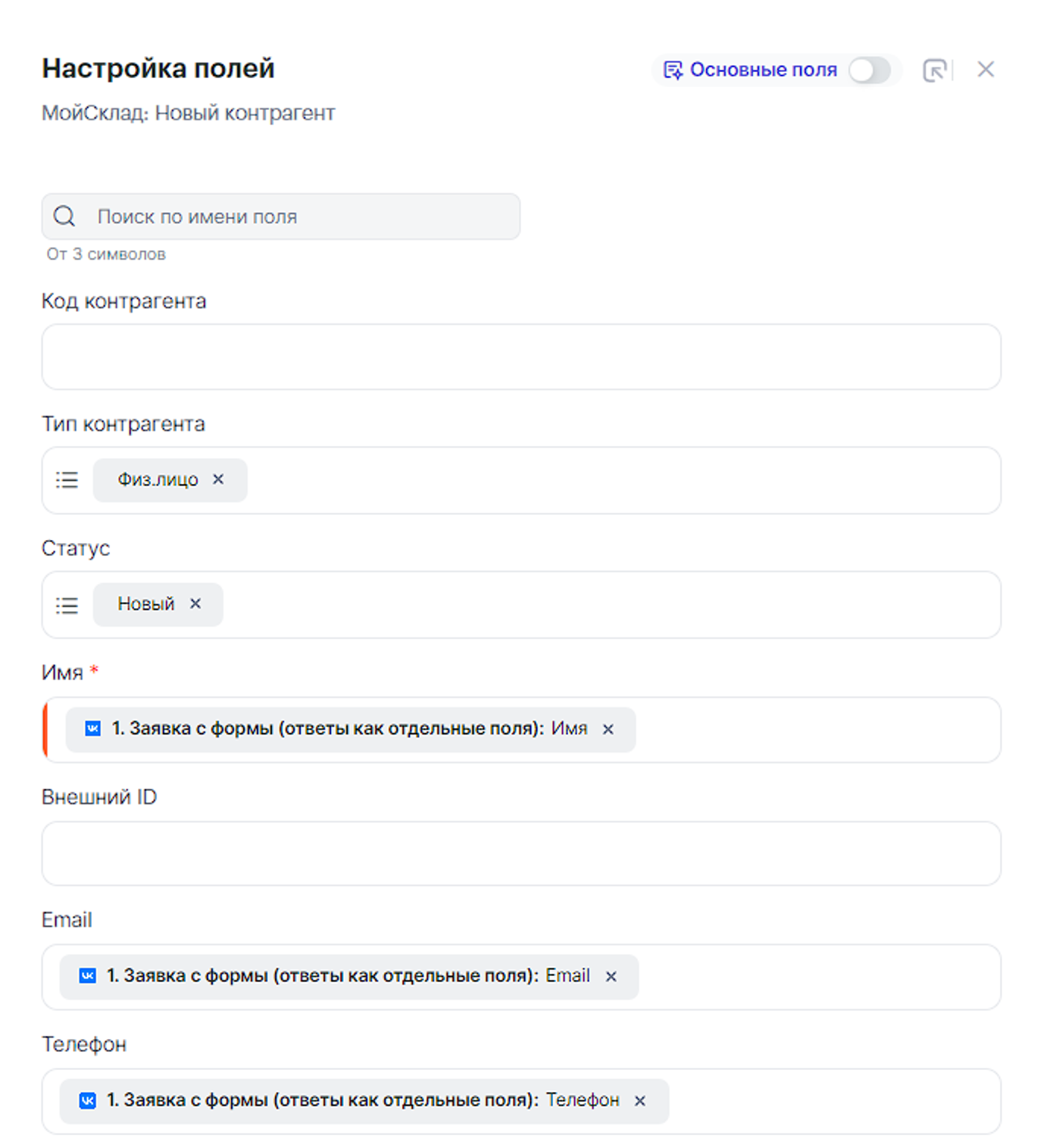The image size is (1053, 1148).
Task: Click the Основные поля label icon
Action: (x=673, y=70)
